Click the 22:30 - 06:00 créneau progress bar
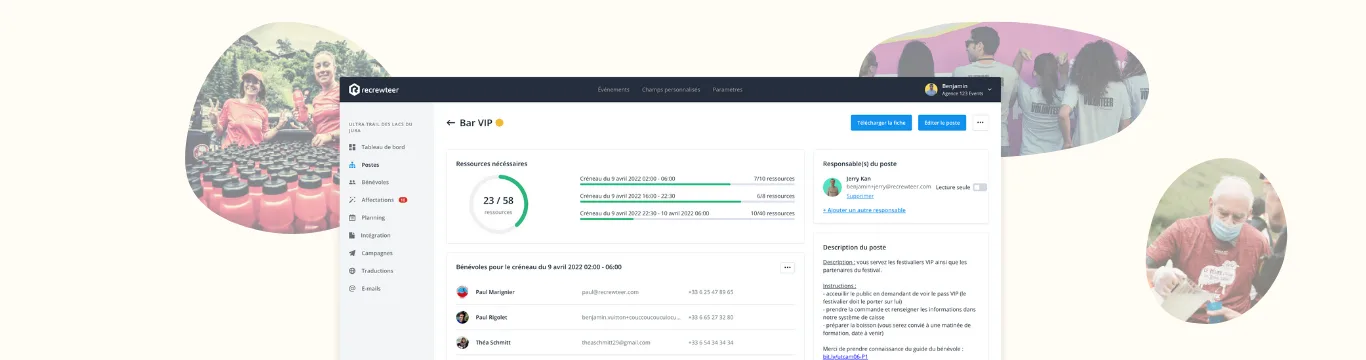The image size is (1366, 360). click(x=687, y=218)
